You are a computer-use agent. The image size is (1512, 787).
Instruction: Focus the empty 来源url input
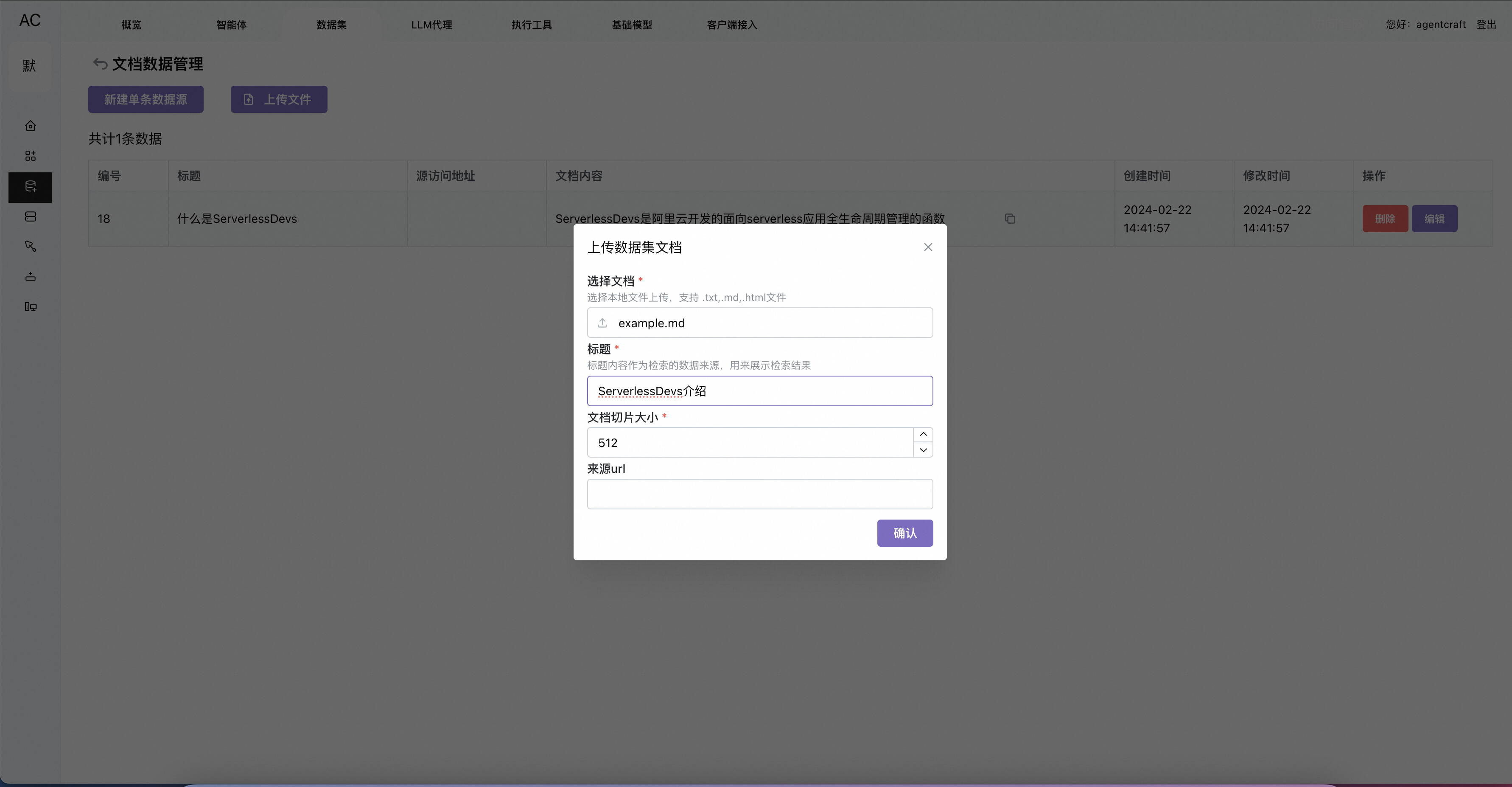[x=760, y=494]
